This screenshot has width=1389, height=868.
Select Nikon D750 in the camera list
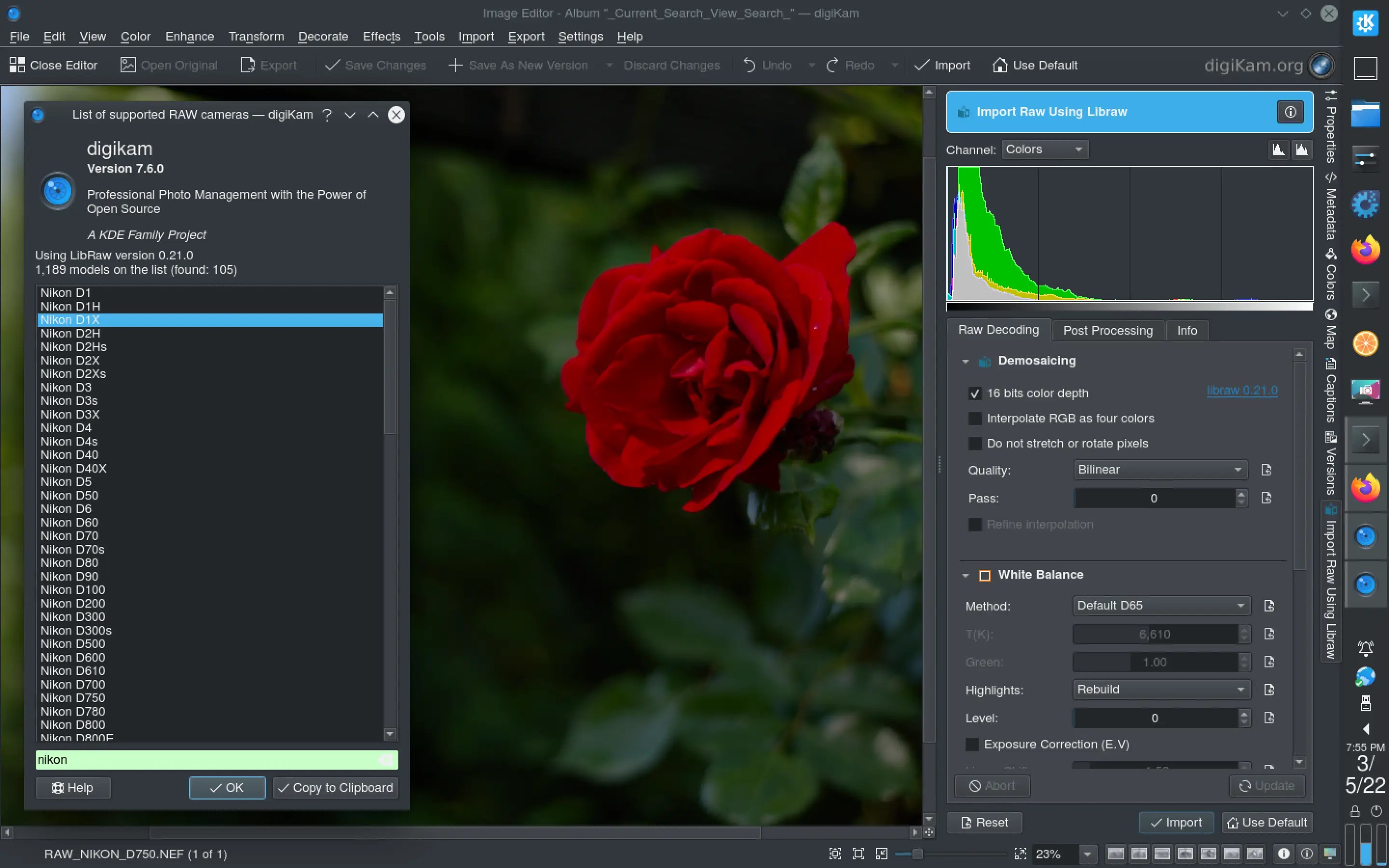(73, 697)
